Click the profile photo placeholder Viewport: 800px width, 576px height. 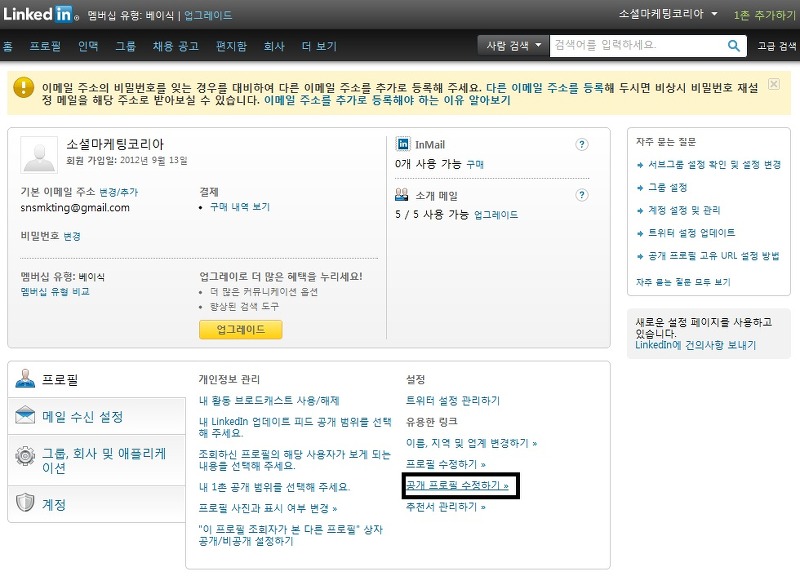39,155
